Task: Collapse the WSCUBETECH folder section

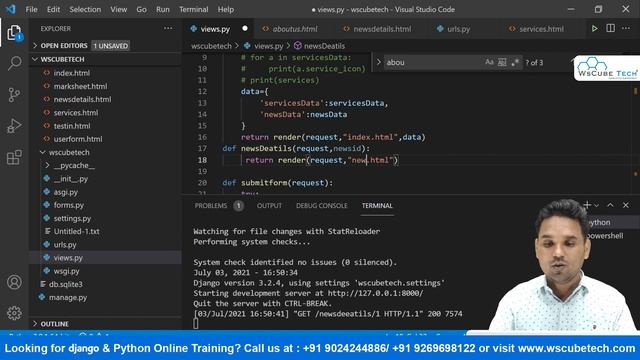Action: pos(105,59)
